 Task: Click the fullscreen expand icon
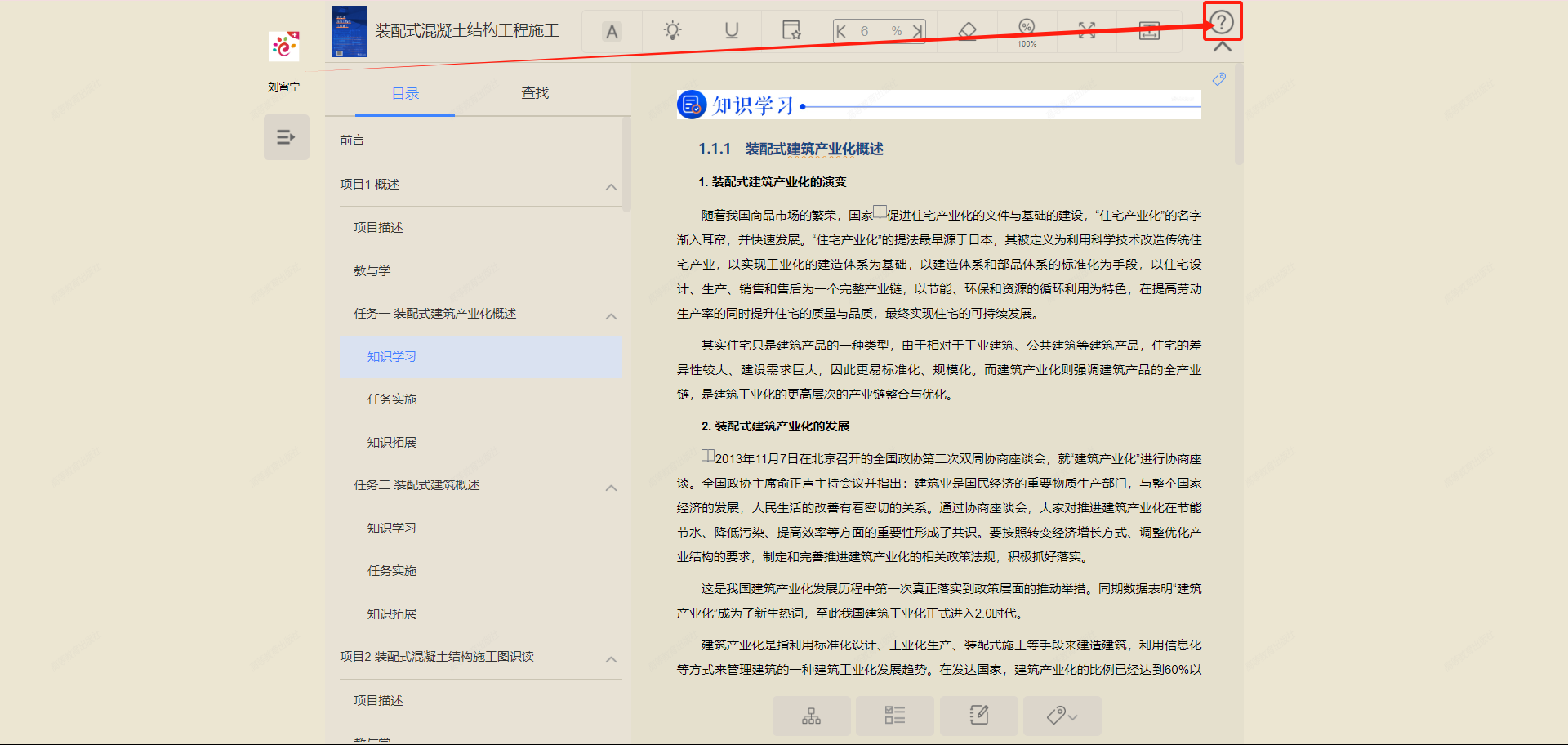tap(1086, 30)
